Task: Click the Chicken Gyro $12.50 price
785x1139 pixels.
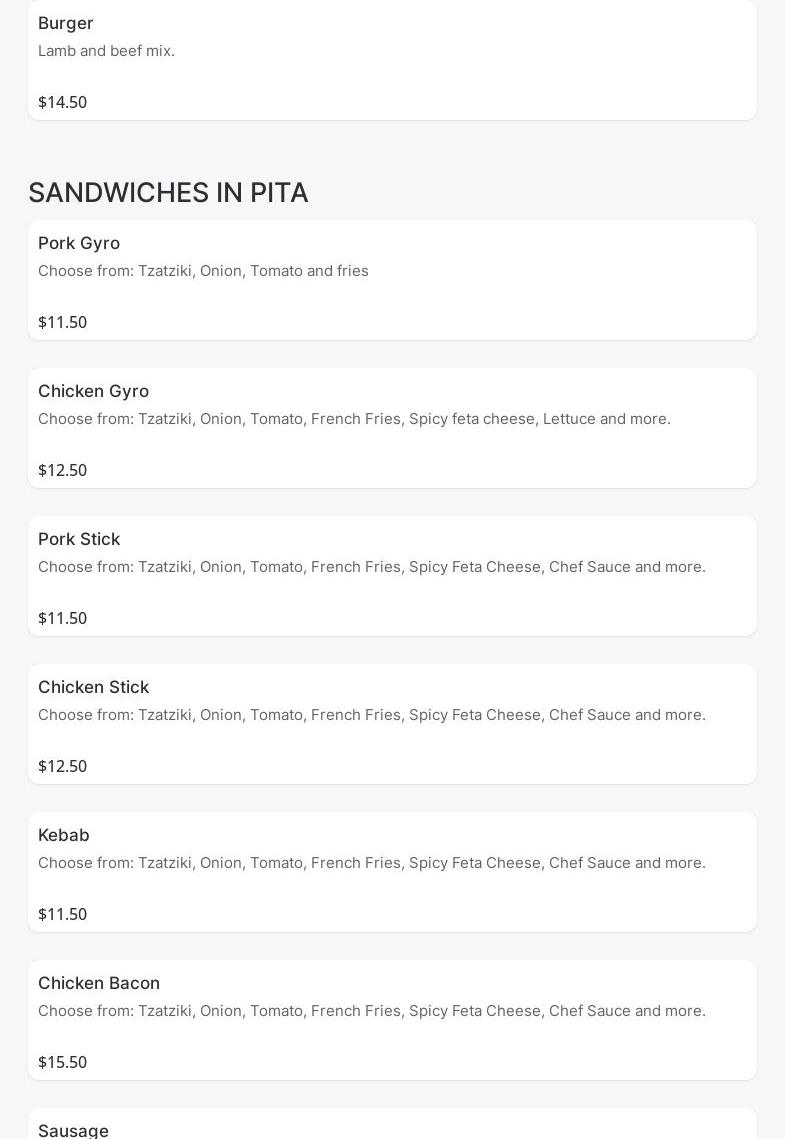Action: pos(62,470)
